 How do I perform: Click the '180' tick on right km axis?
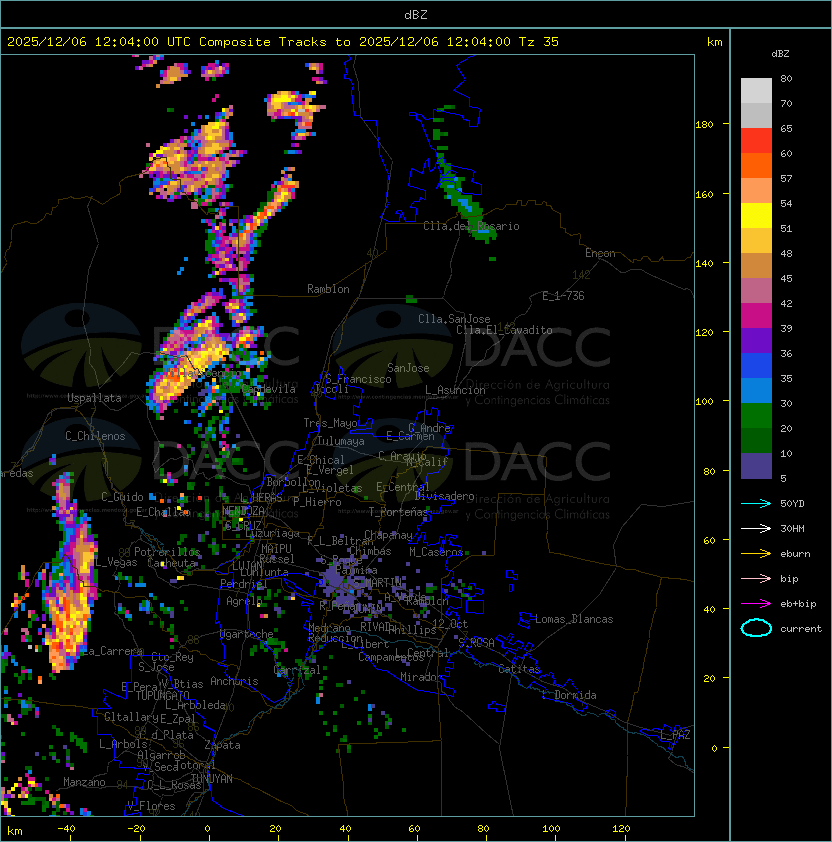tap(704, 125)
